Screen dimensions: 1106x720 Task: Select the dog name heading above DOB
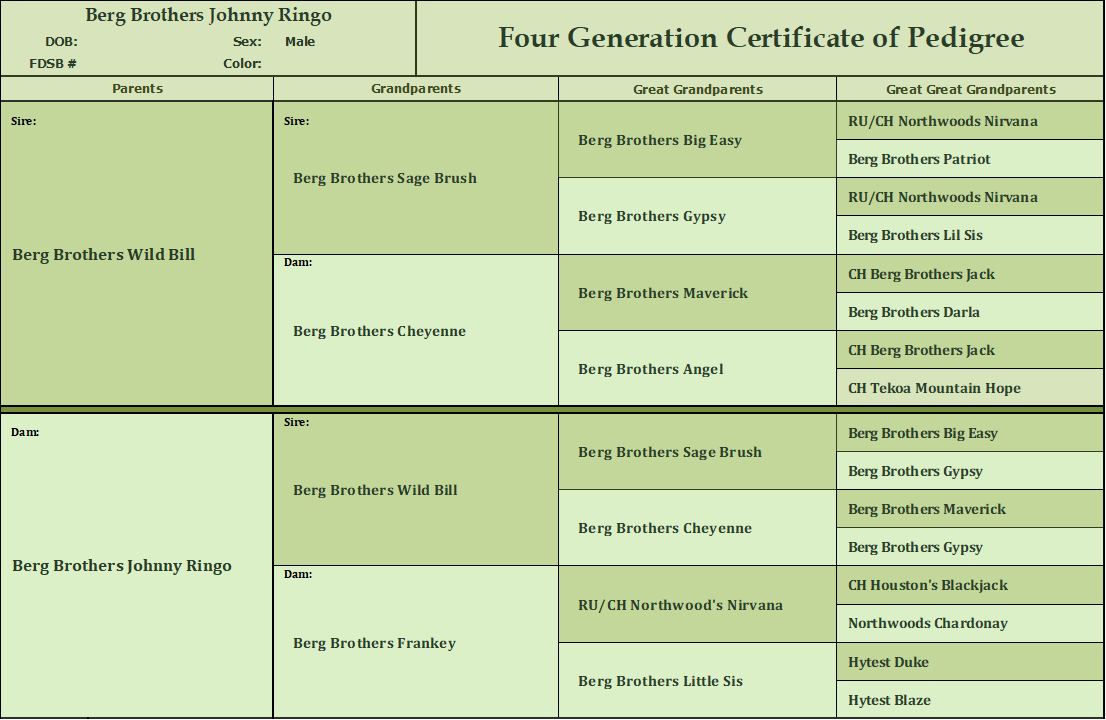point(208,15)
